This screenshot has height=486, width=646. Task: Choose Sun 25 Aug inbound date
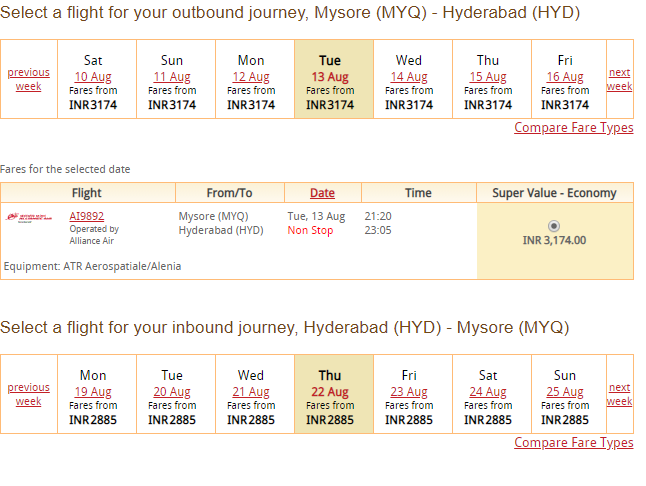coord(565,392)
